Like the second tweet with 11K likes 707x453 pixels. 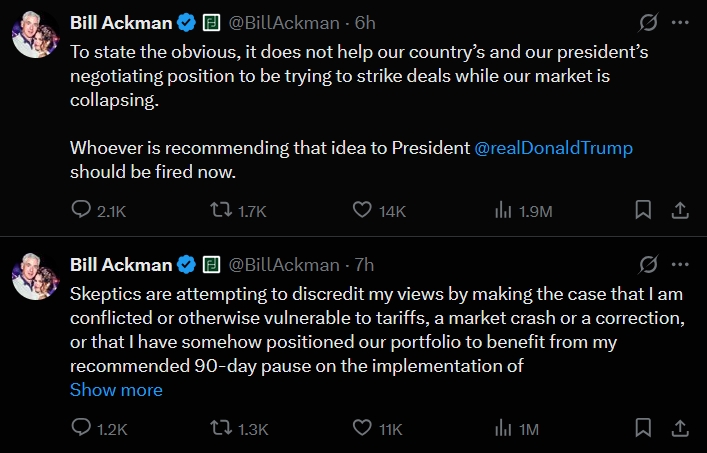[363, 428]
